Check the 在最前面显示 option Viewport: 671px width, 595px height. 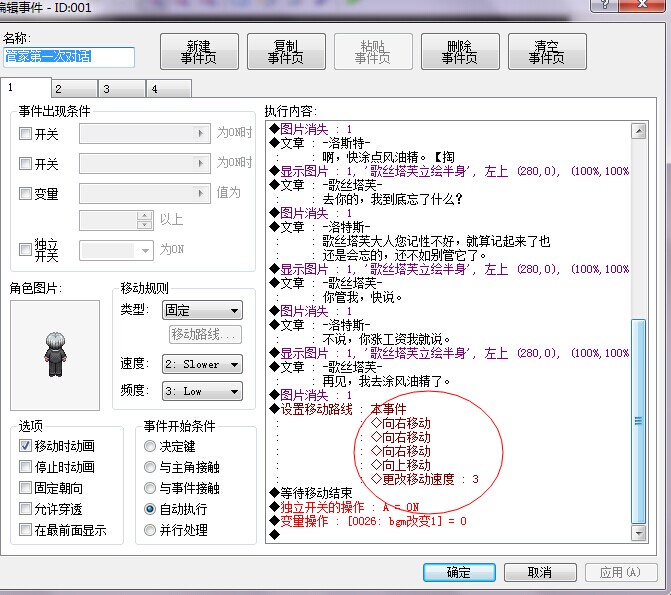pyautogui.click(x=25, y=530)
